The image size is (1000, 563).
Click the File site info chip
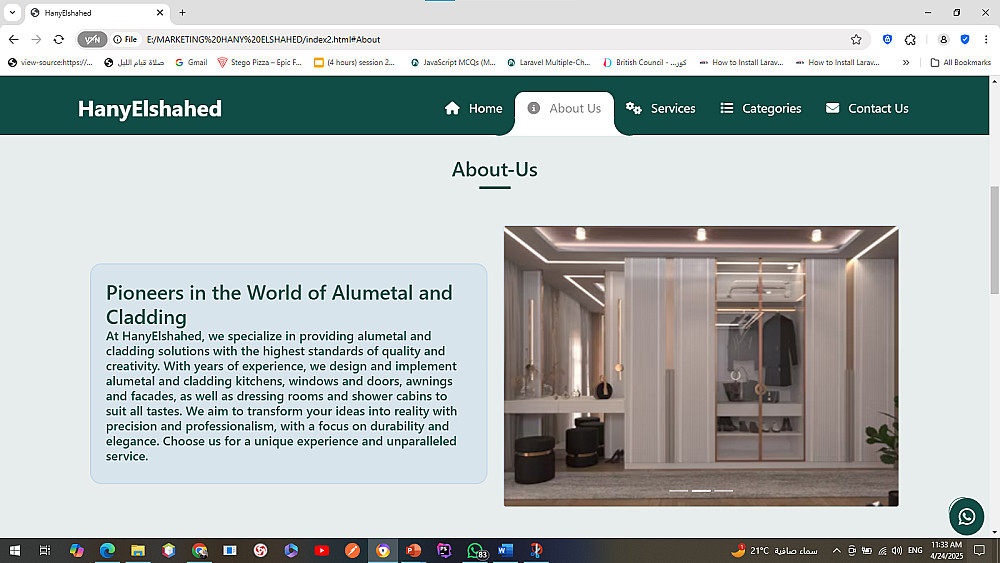coord(126,40)
